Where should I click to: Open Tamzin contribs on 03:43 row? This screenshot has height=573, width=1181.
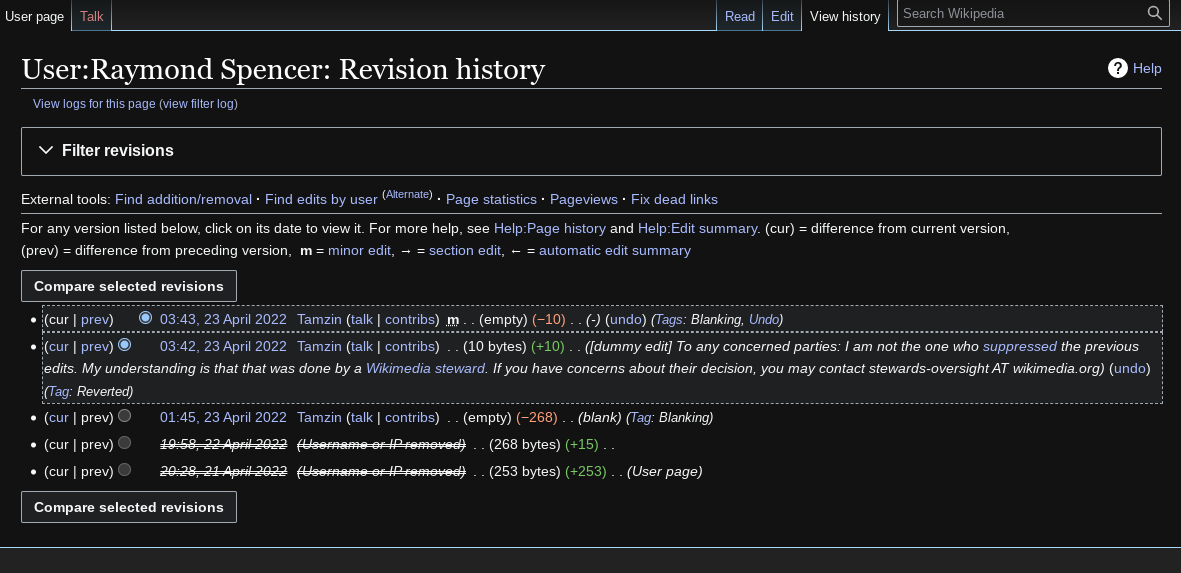[x=409, y=319]
